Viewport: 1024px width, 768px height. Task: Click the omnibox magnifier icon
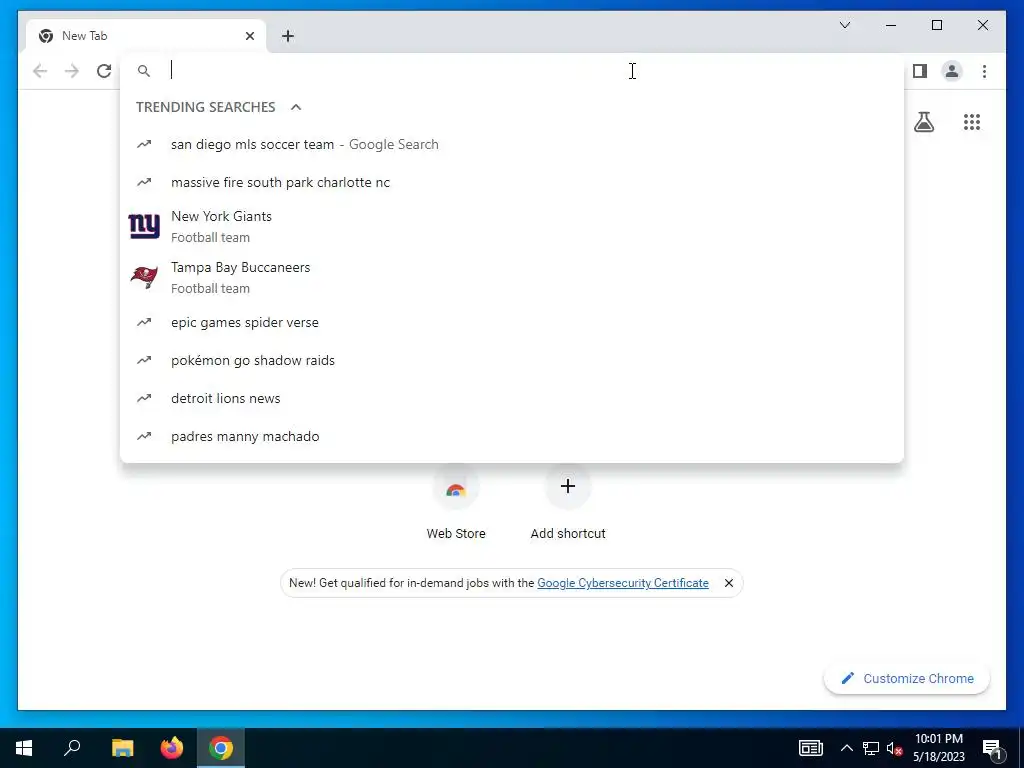(144, 71)
